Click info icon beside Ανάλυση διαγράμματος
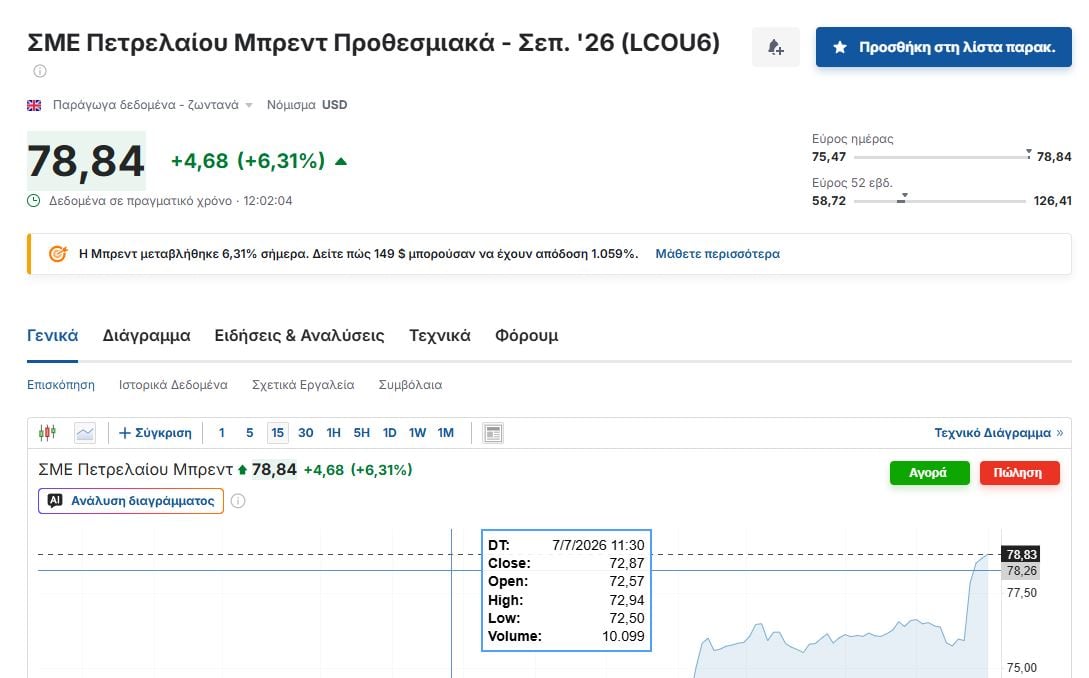 238,501
